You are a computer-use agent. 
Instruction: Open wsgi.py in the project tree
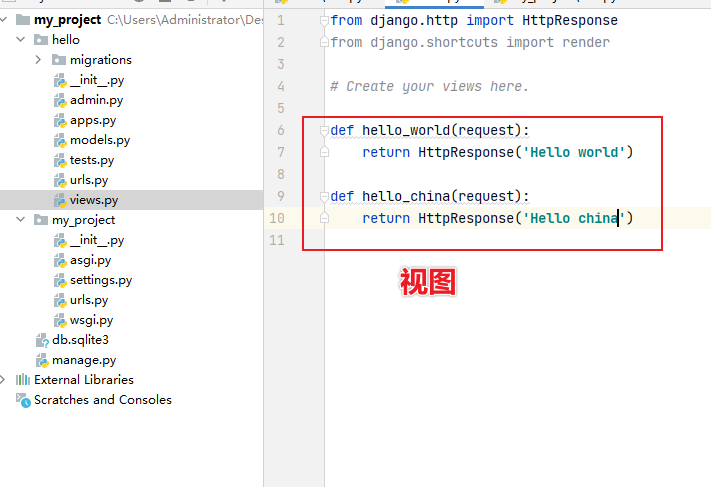91,320
